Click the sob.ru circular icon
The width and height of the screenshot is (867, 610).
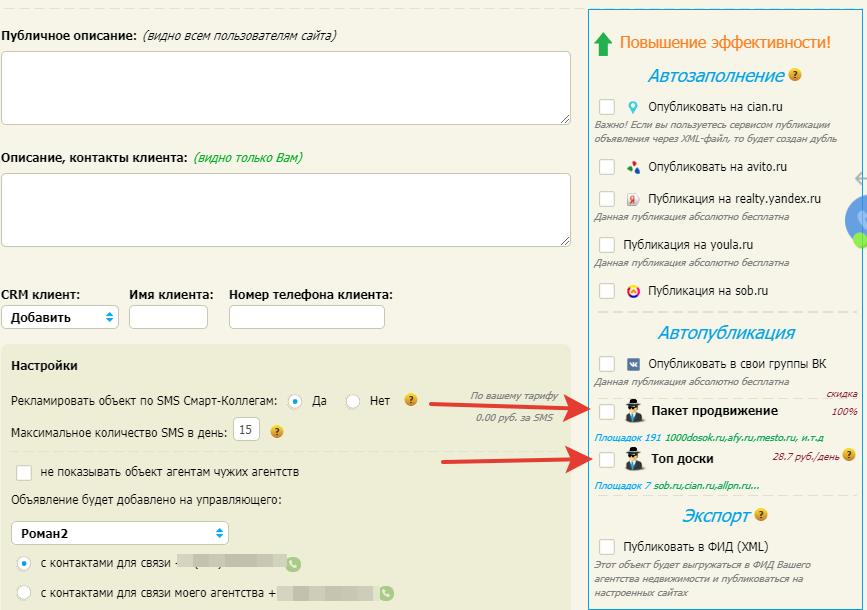click(632, 291)
